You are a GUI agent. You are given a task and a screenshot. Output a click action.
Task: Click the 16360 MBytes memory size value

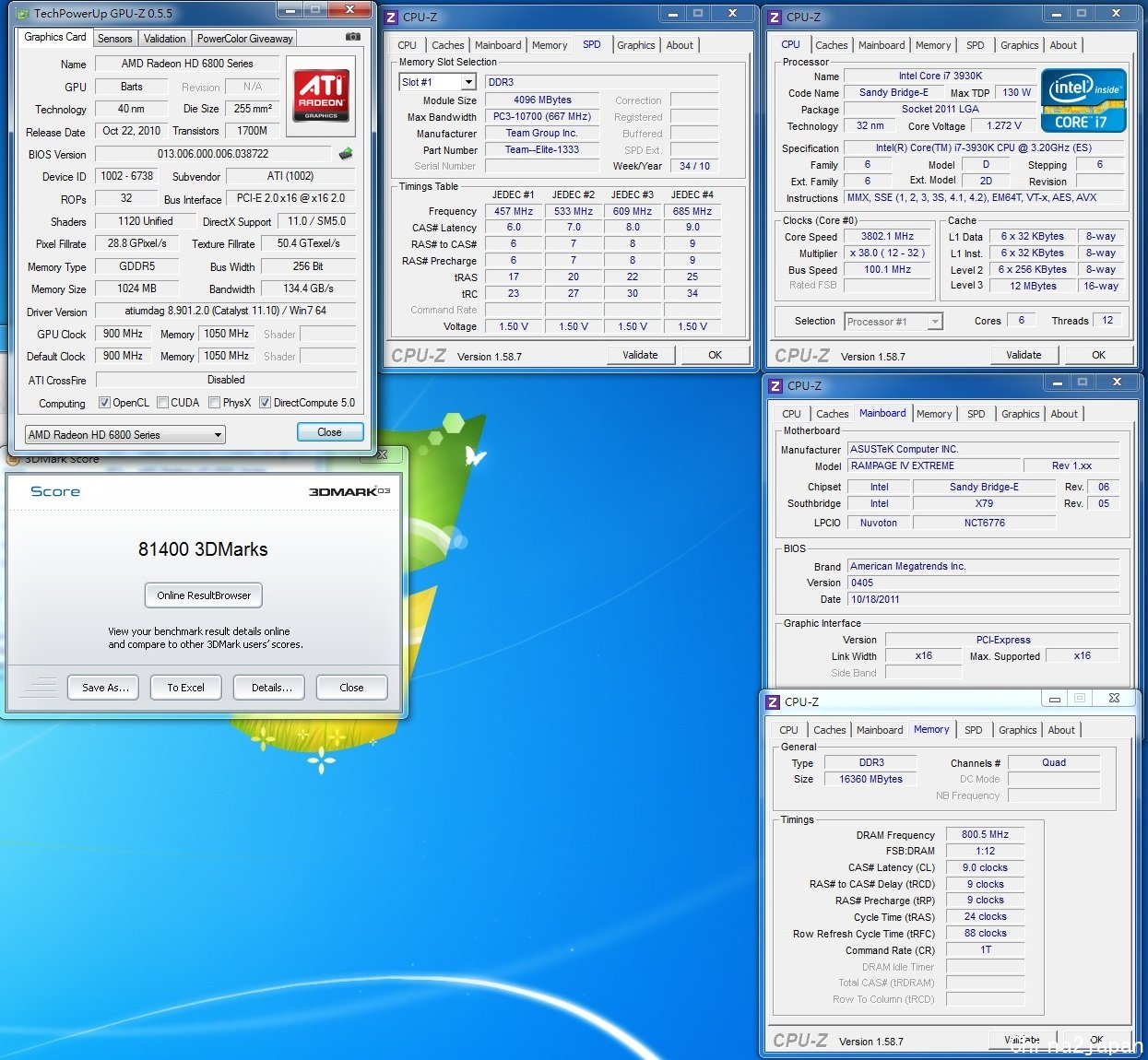pos(870,779)
